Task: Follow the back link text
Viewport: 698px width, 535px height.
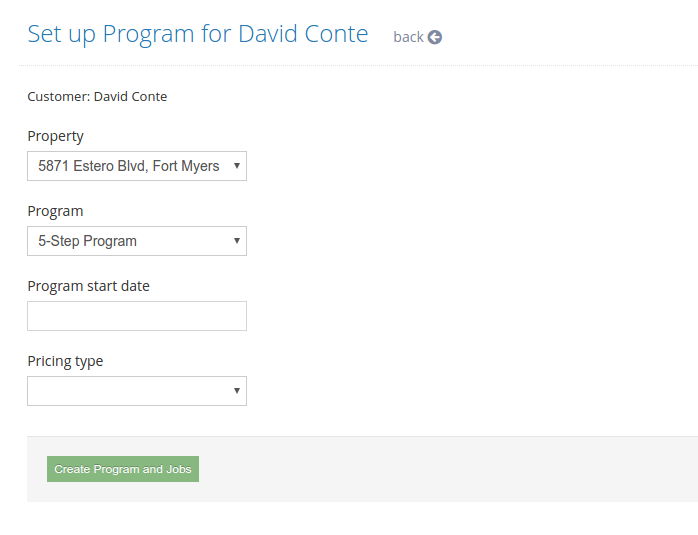Action: pyautogui.click(x=408, y=37)
